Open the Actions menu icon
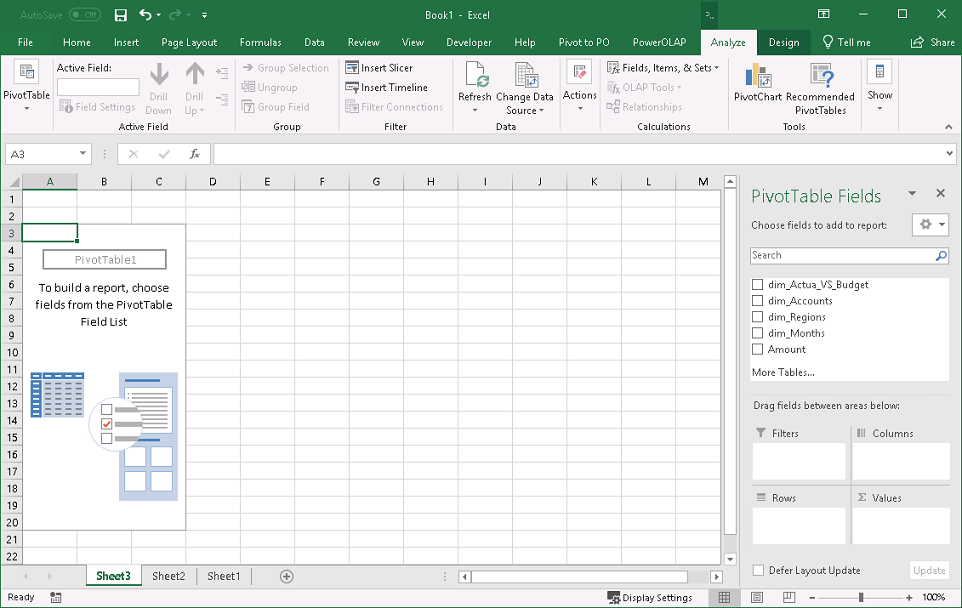The image size is (962, 608). [579, 72]
